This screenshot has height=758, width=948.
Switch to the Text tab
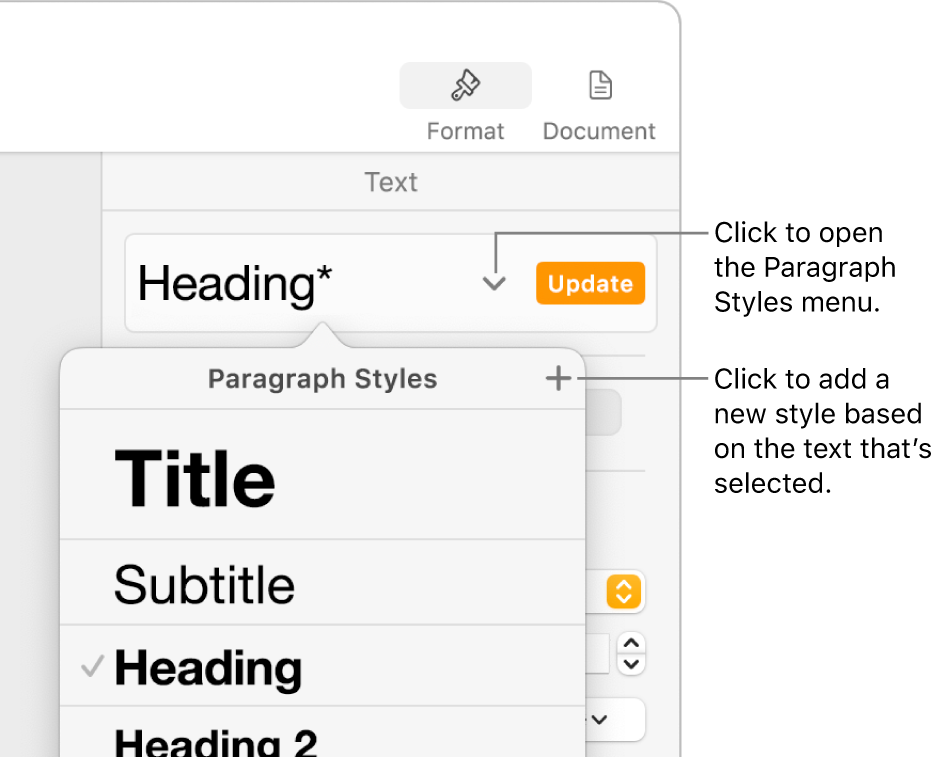(x=390, y=182)
